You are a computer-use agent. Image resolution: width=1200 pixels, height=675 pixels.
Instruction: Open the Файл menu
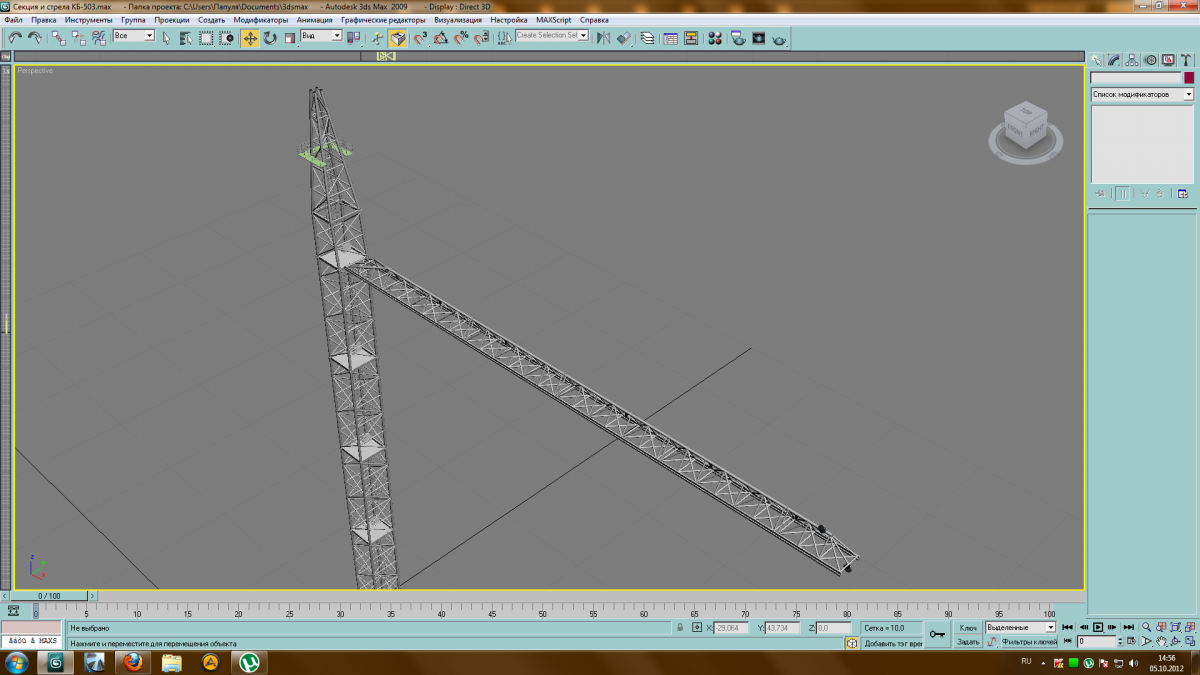(14, 20)
